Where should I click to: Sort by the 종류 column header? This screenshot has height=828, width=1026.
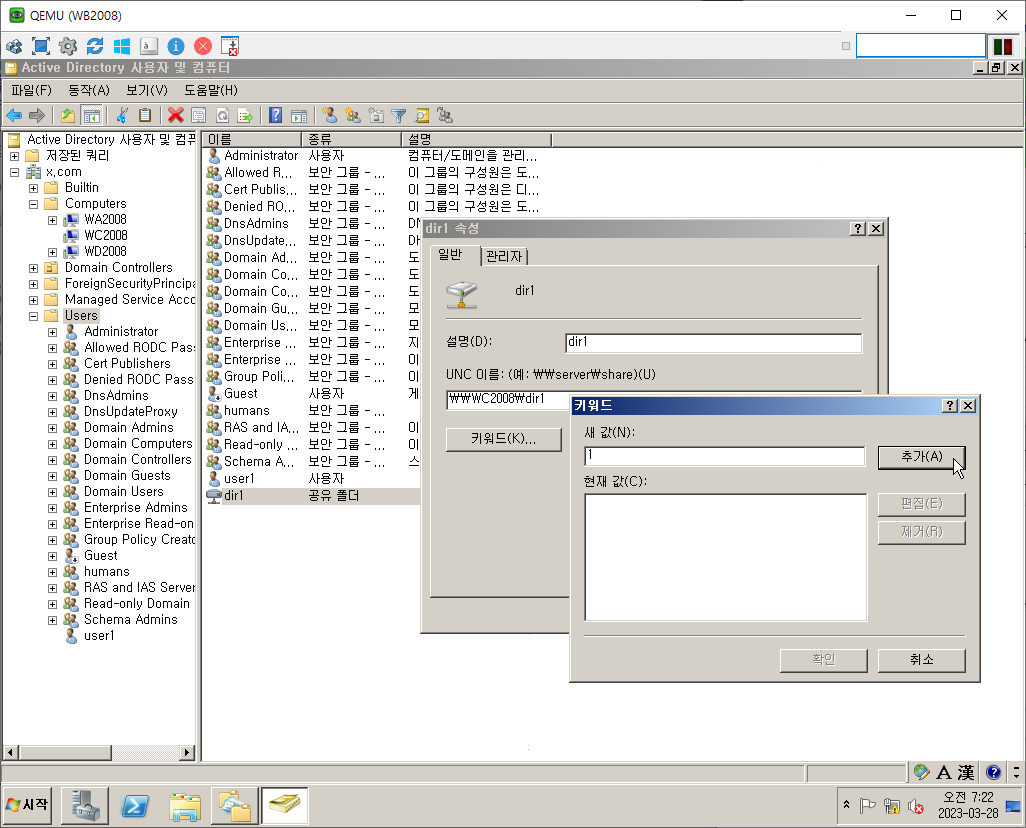(351, 139)
